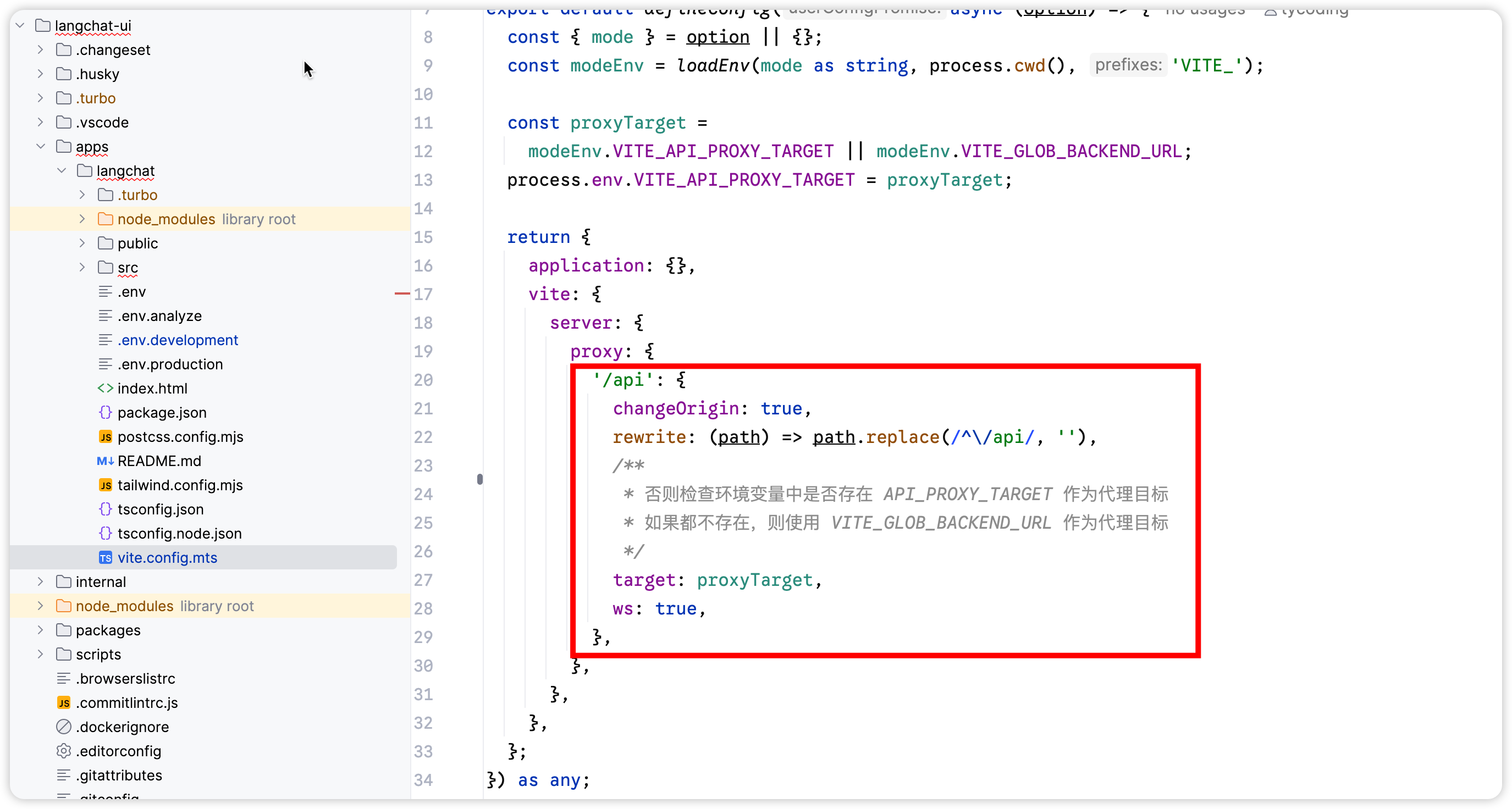Collapse the apps folder chevron
This screenshot has height=809, width=1512.
tap(41, 147)
